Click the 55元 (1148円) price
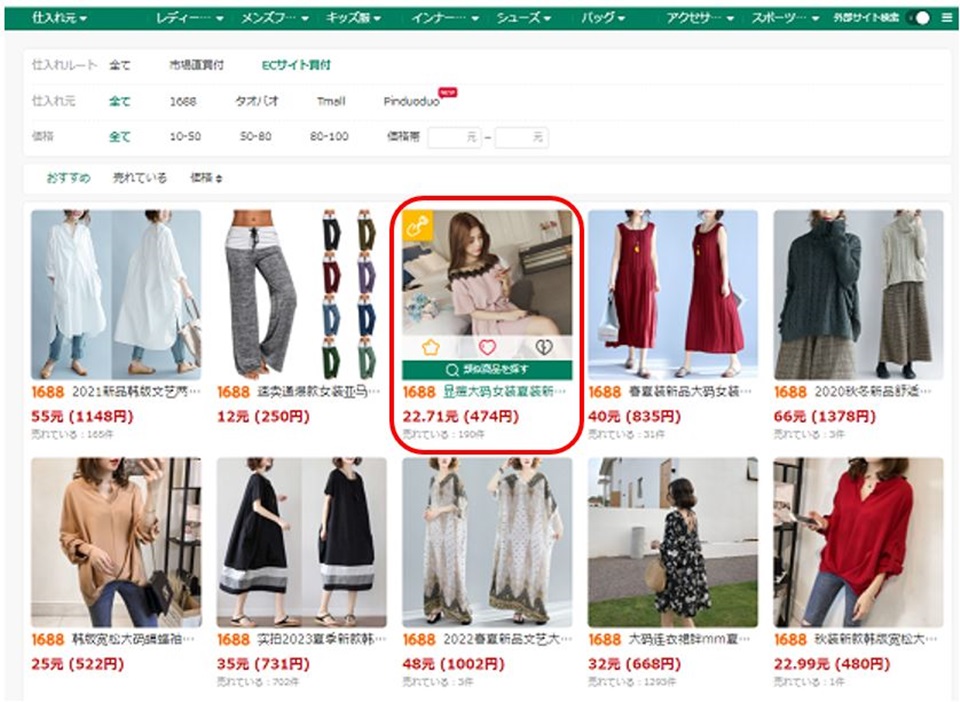Viewport: 960px width, 702px height. (82, 417)
